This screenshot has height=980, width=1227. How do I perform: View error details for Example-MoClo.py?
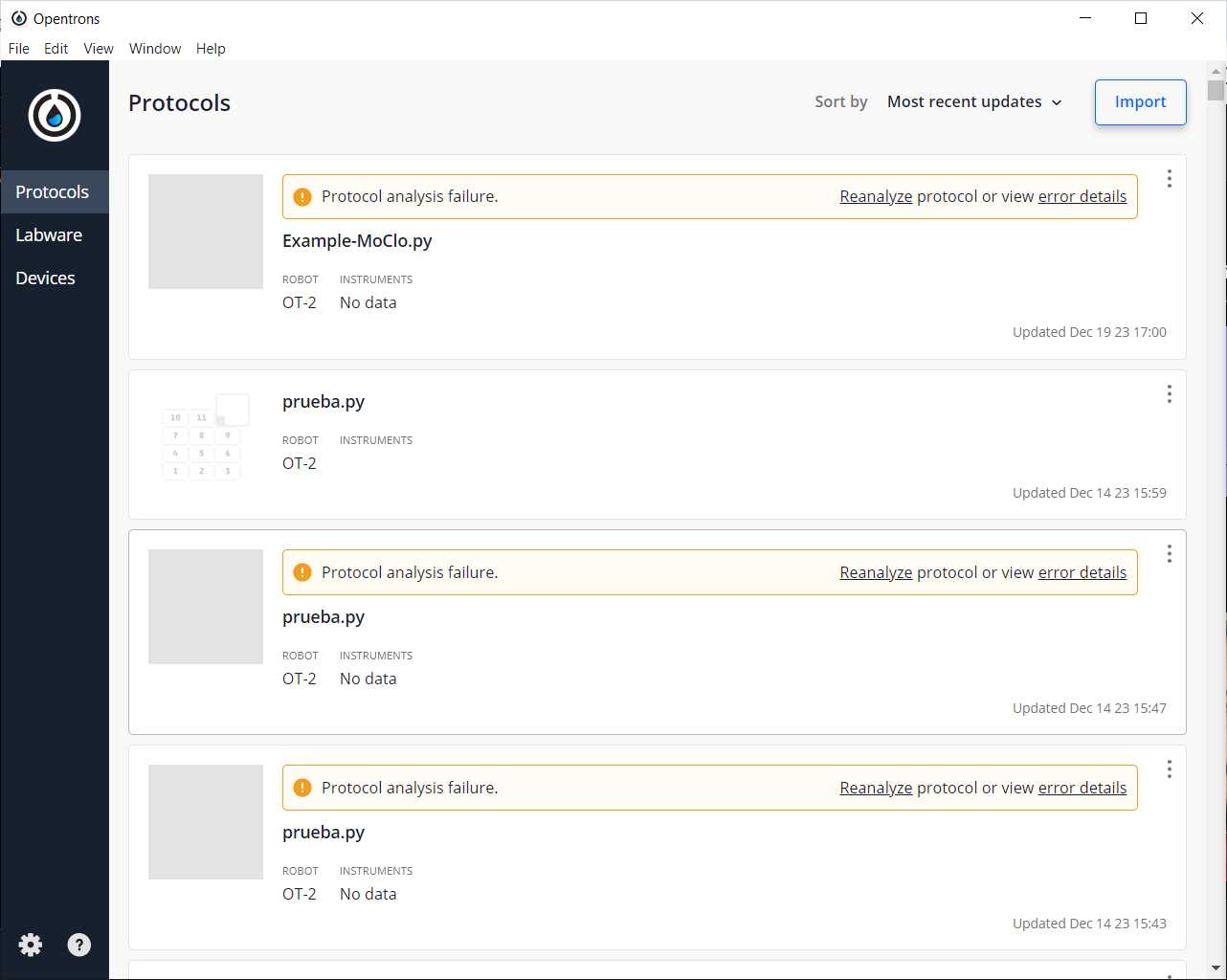(x=1082, y=197)
